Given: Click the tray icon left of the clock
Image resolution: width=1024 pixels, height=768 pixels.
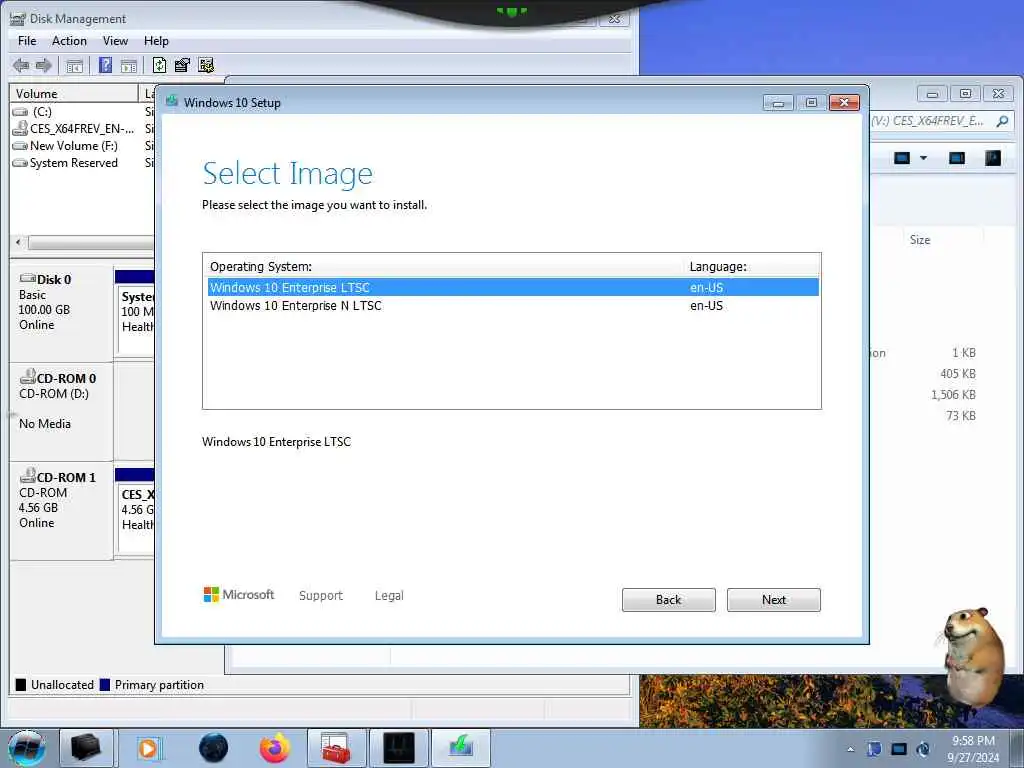Looking at the screenshot, I should pos(923,749).
